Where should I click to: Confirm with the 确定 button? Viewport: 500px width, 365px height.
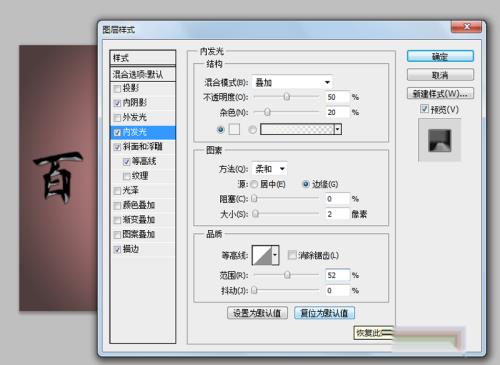pyautogui.click(x=440, y=56)
